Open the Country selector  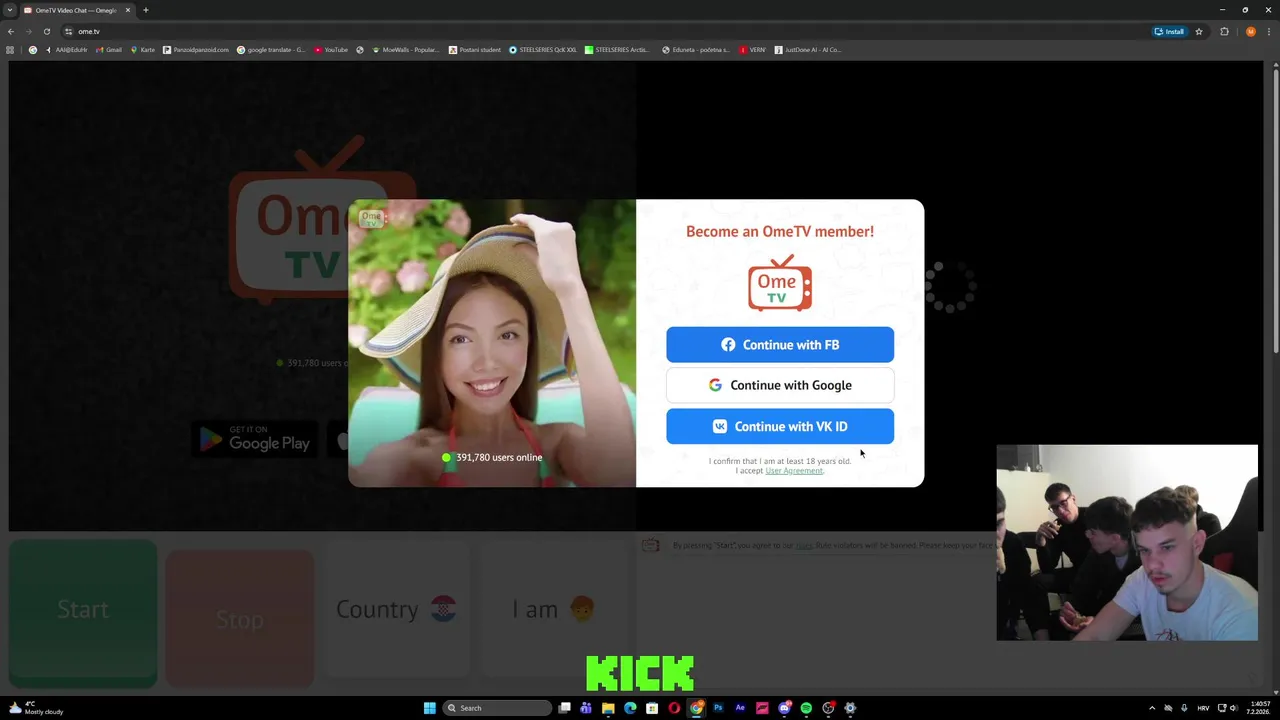pyautogui.click(x=397, y=609)
